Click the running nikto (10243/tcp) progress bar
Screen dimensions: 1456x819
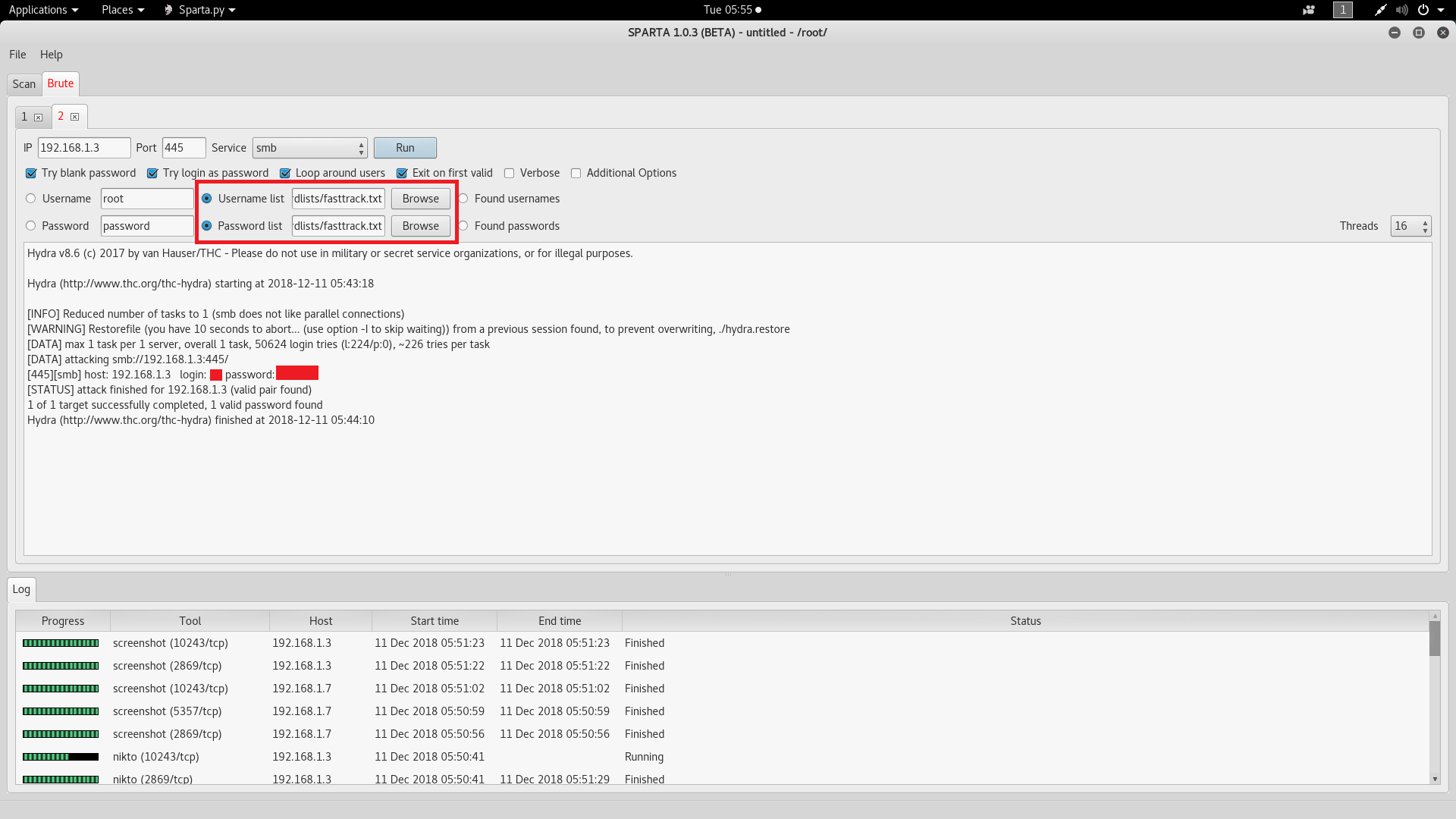(x=61, y=757)
